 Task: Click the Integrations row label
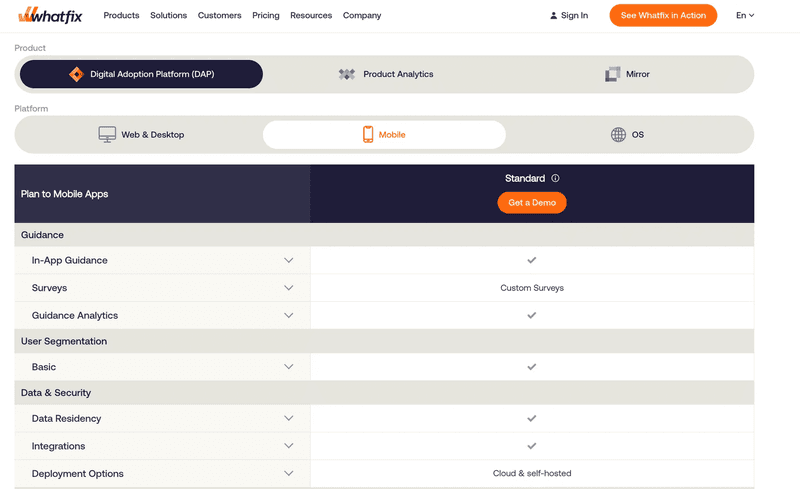pos(58,446)
